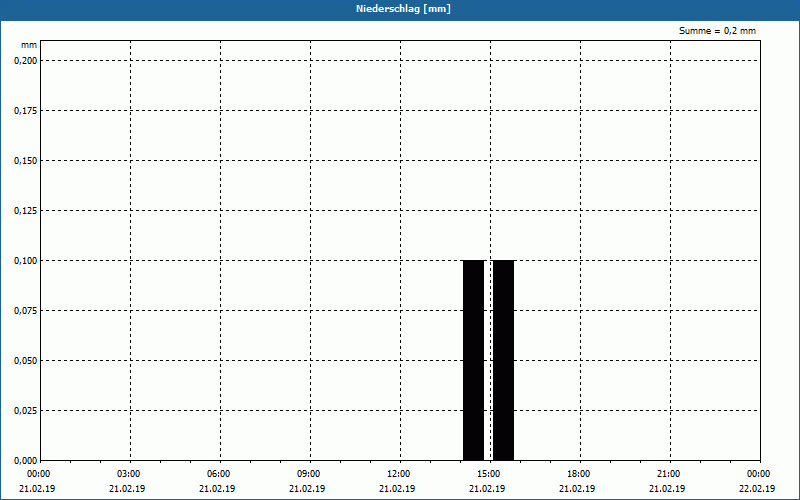Click the mm unit label above the y-axis

[29, 45]
